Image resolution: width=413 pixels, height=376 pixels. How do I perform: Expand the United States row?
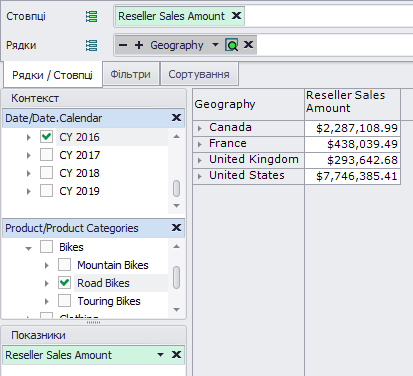tap(200, 176)
